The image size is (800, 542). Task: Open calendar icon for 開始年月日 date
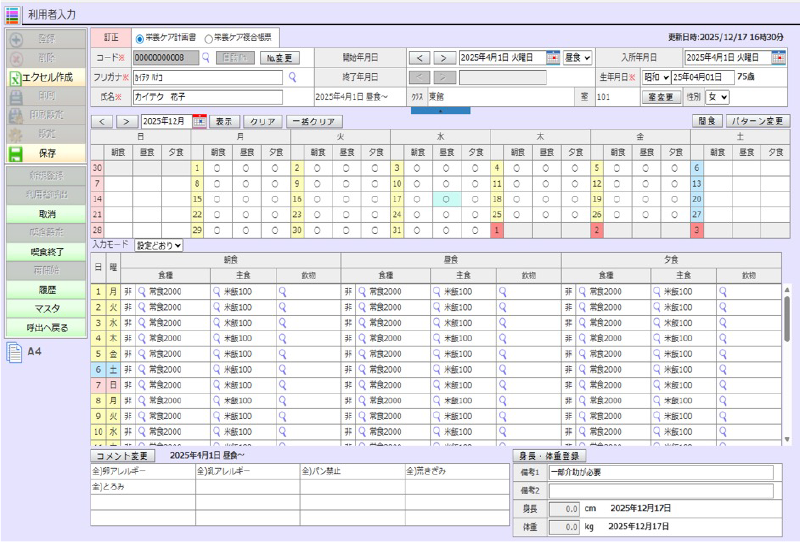point(553,58)
